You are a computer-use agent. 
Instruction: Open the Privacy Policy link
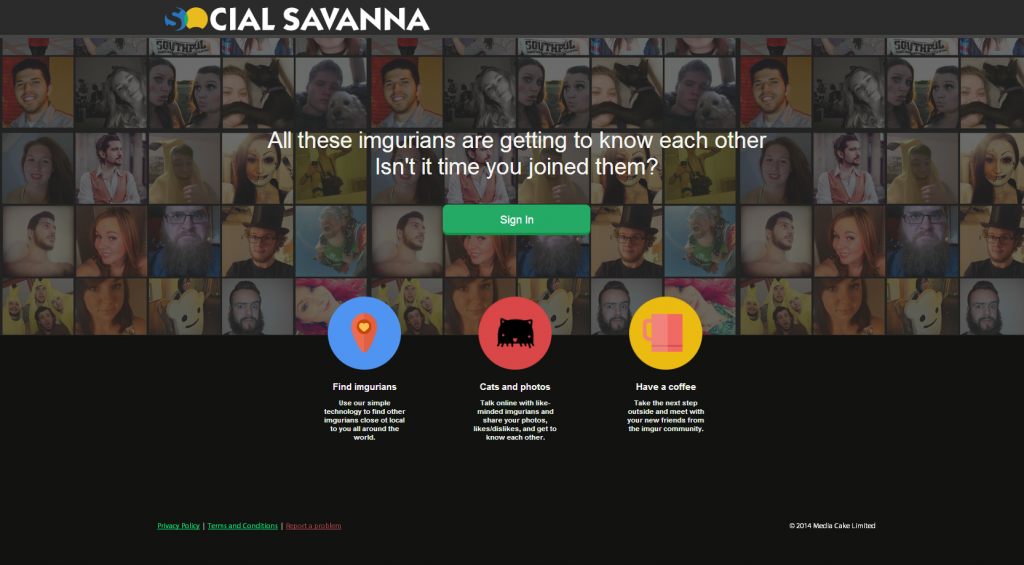click(x=178, y=526)
